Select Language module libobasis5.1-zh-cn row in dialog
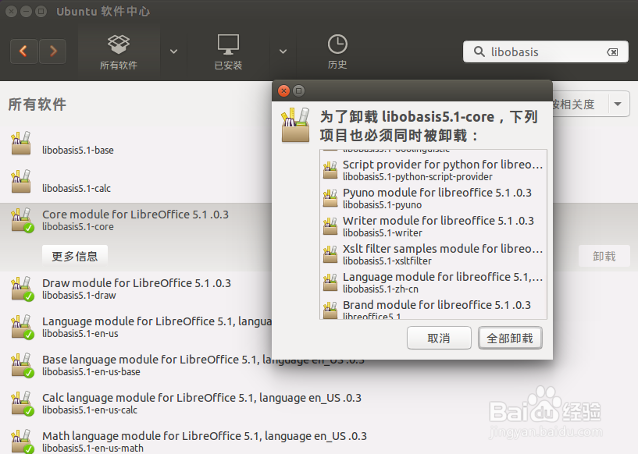 click(x=433, y=283)
